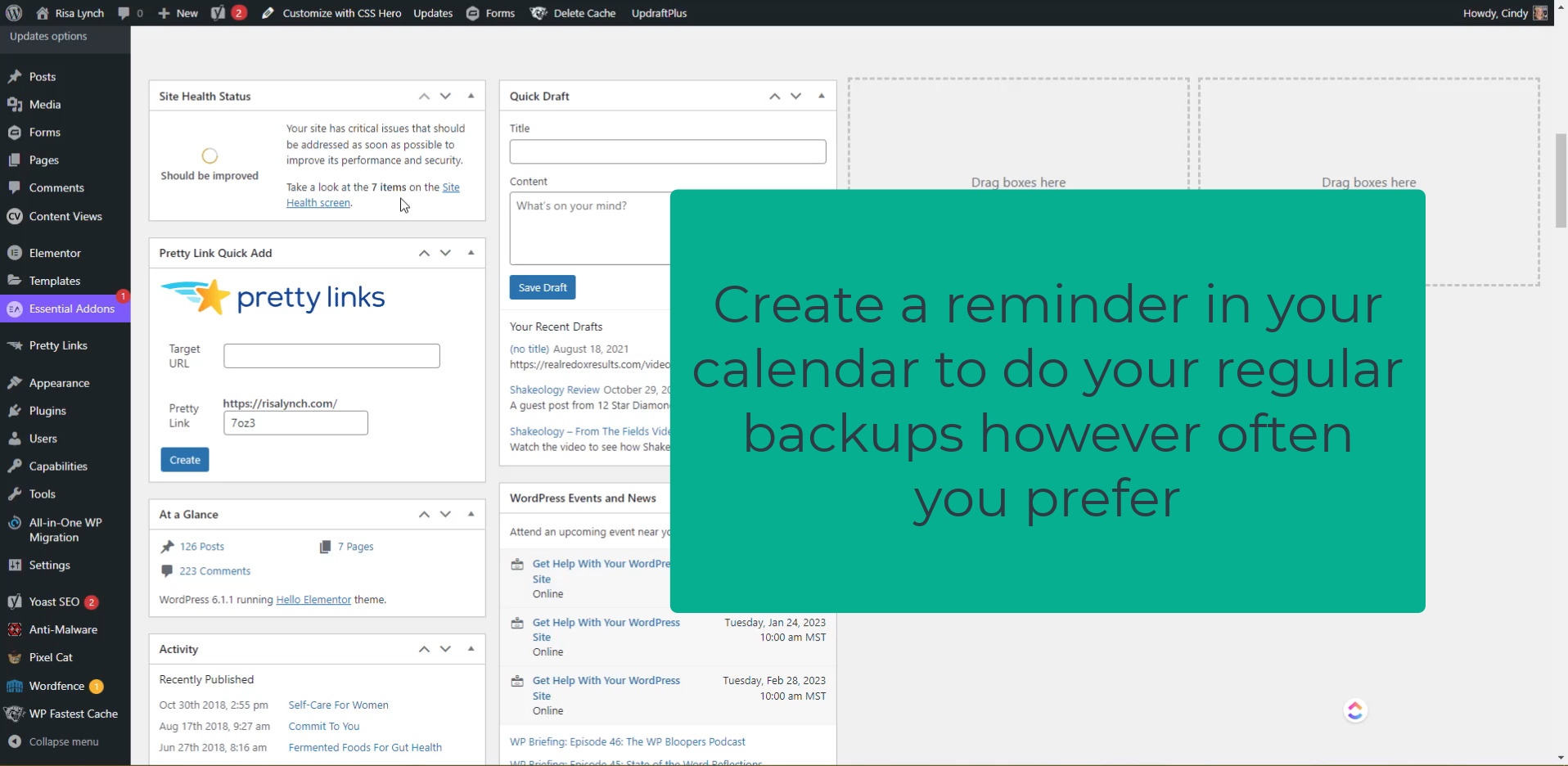Open the Updates admin bar item
1568x766 pixels.
(433, 13)
